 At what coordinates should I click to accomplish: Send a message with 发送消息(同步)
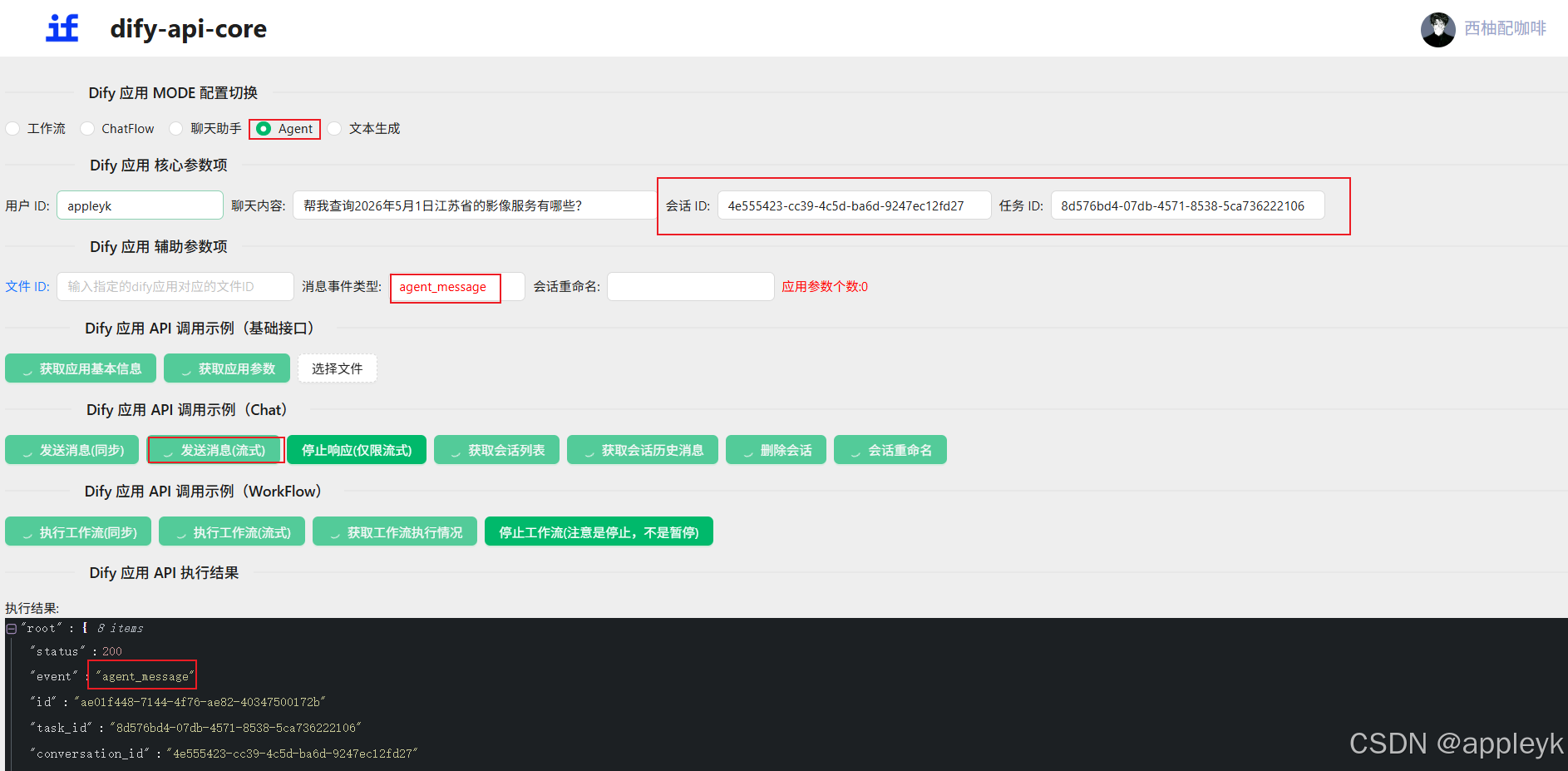(x=72, y=450)
